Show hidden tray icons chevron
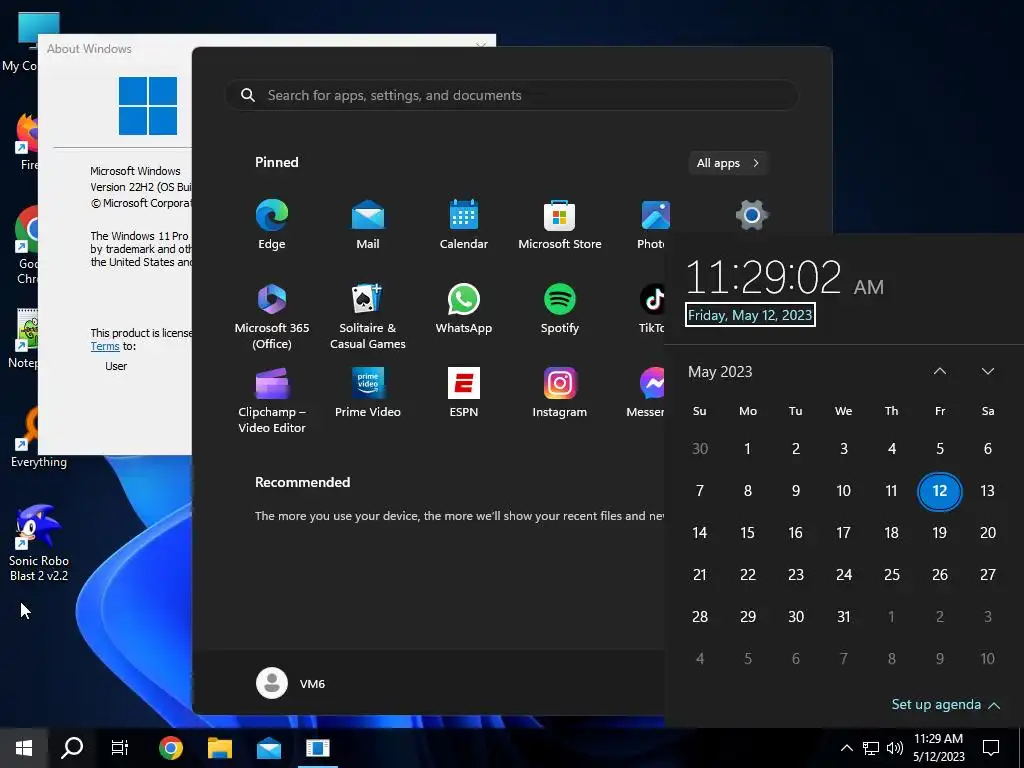 tap(846, 748)
